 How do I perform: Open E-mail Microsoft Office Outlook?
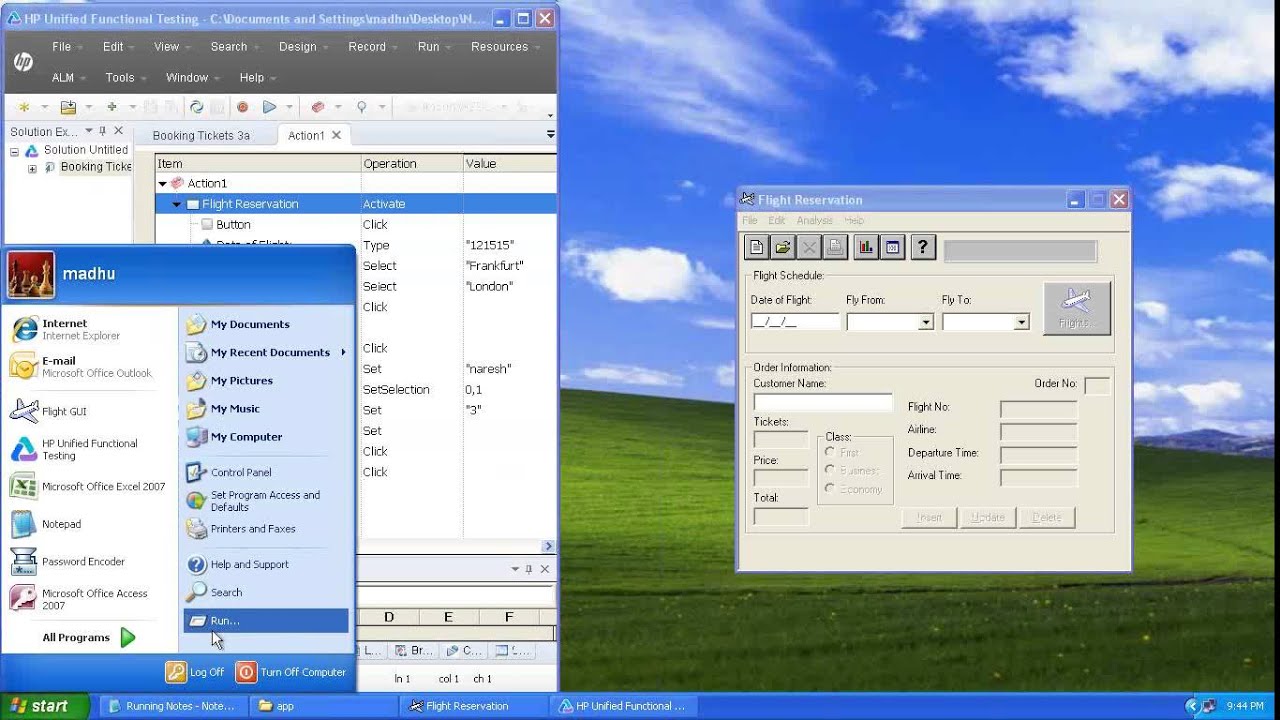80,367
